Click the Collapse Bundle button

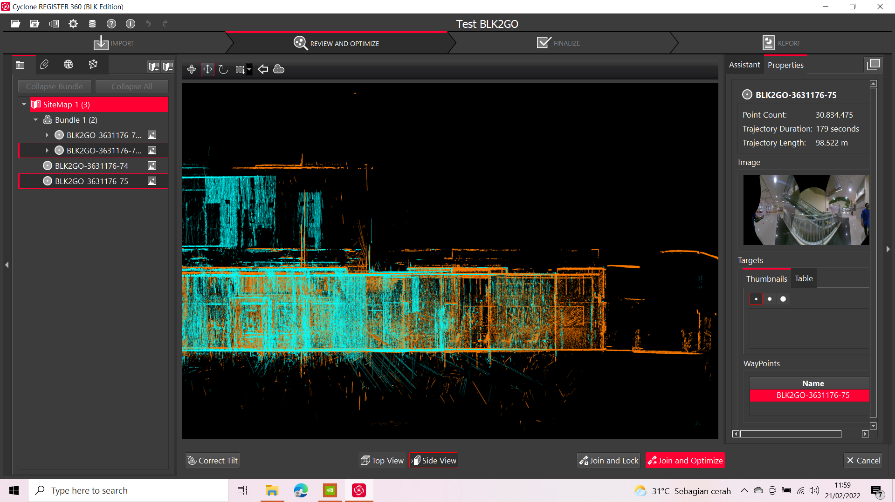[54, 86]
